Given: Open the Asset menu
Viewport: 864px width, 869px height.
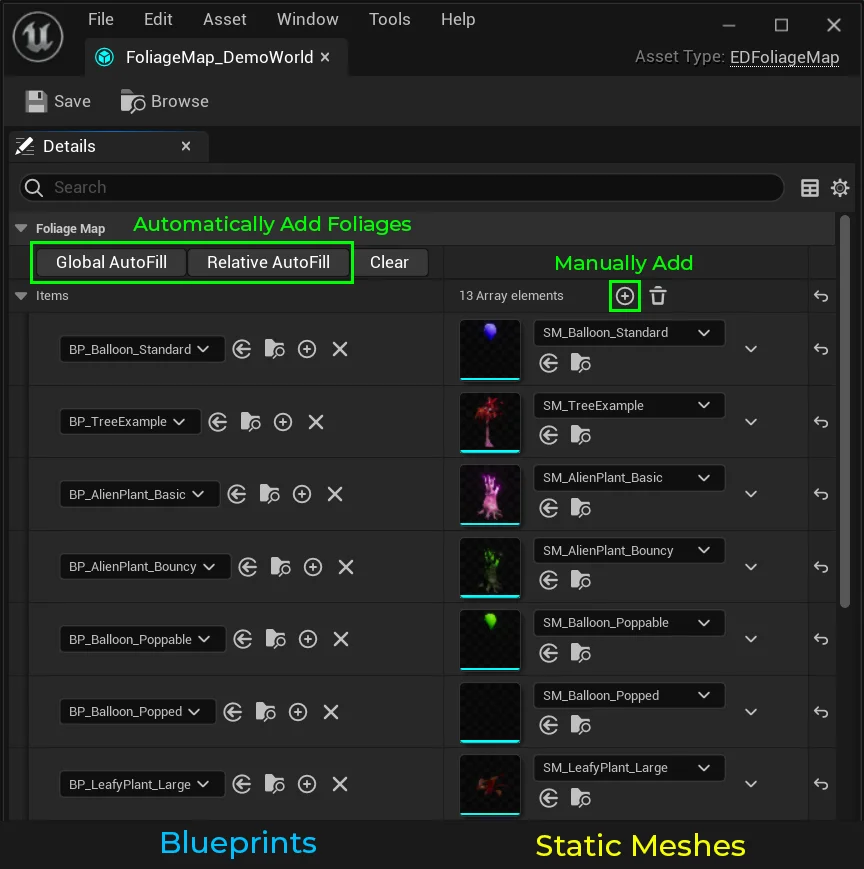Looking at the screenshot, I should [225, 20].
